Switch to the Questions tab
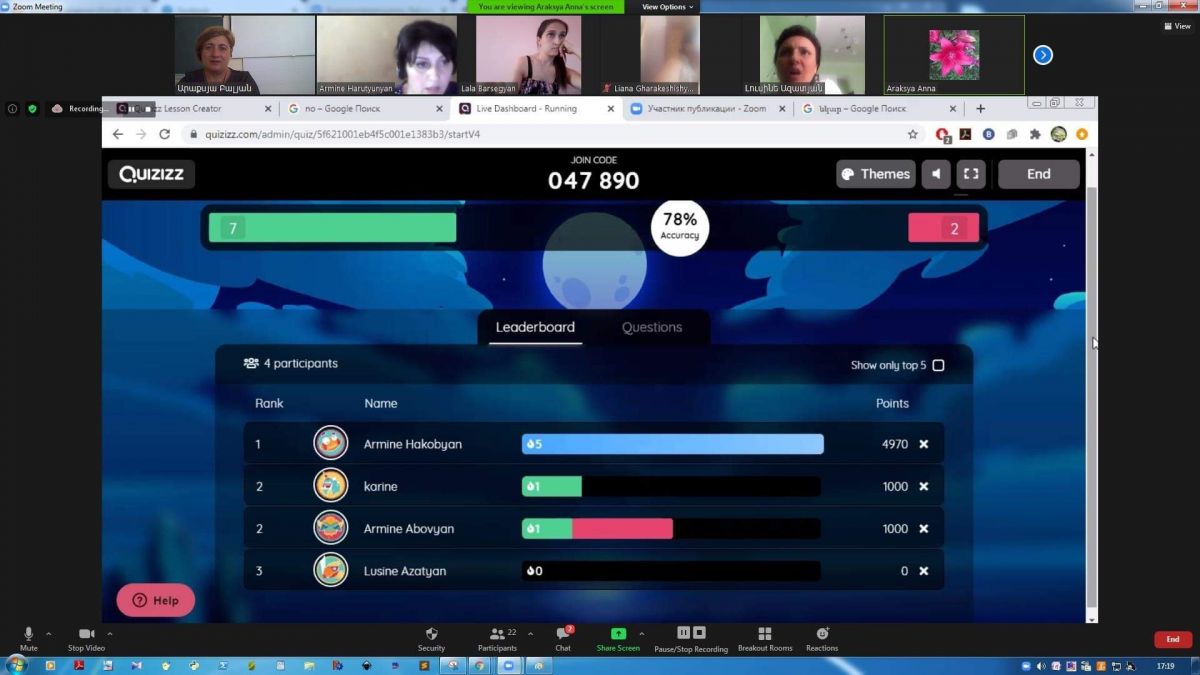Screen dimensions: 1200x675 pos(651,327)
